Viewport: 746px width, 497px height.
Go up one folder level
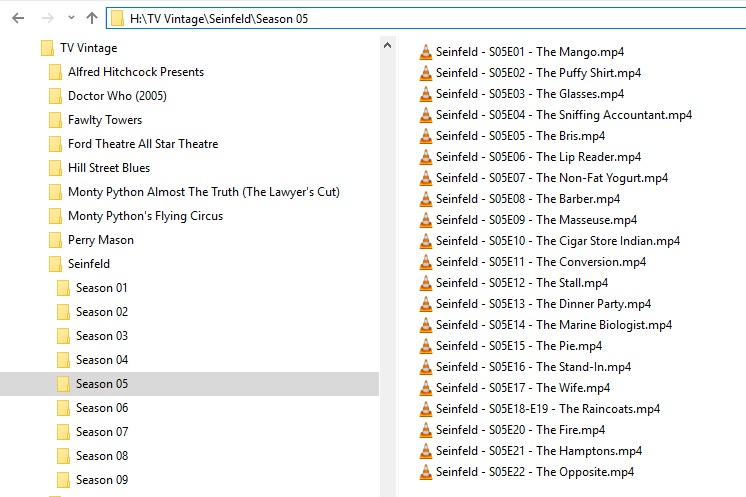pyautogui.click(x=92, y=18)
